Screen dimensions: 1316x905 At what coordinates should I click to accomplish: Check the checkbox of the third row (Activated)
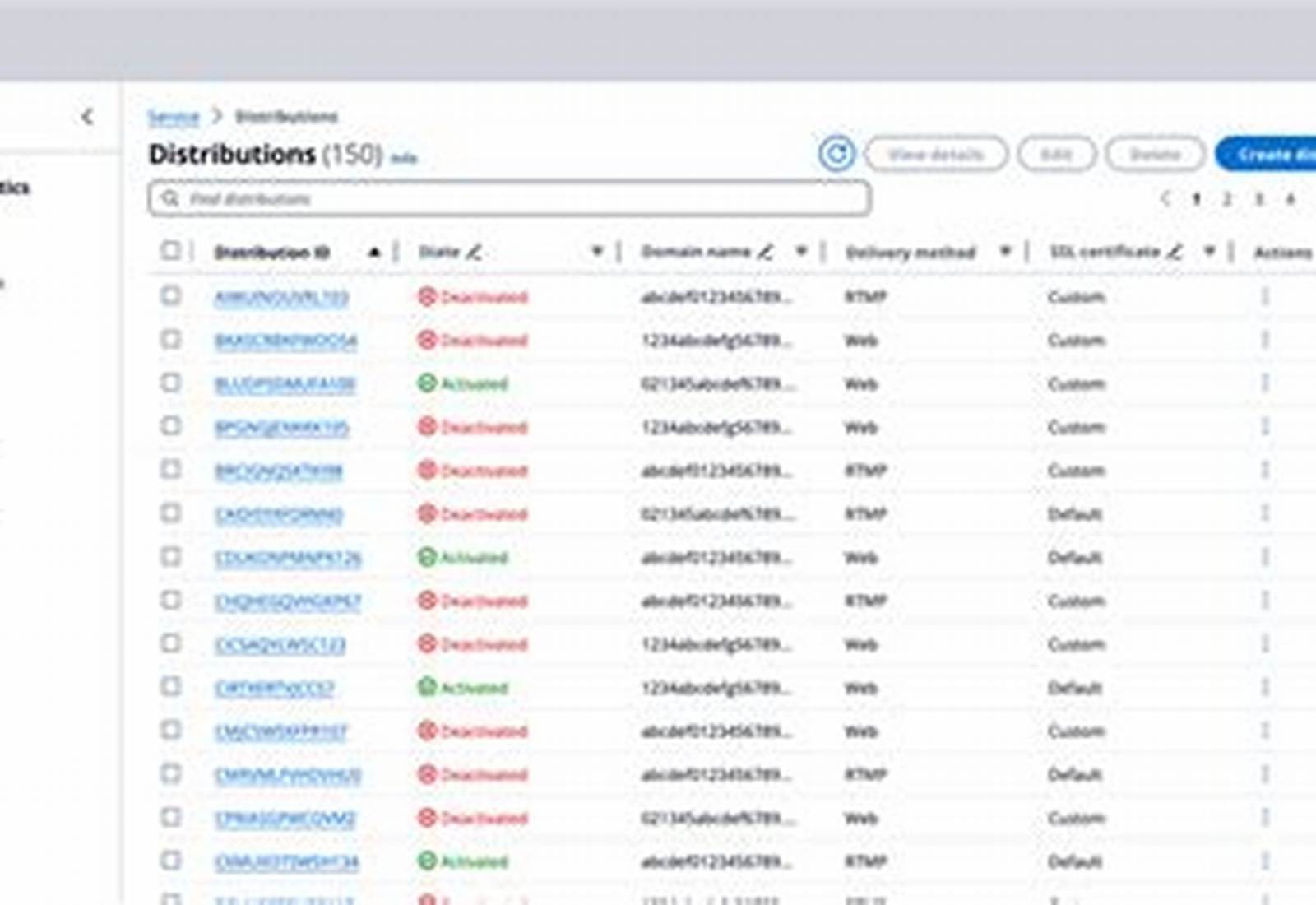[170, 382]
